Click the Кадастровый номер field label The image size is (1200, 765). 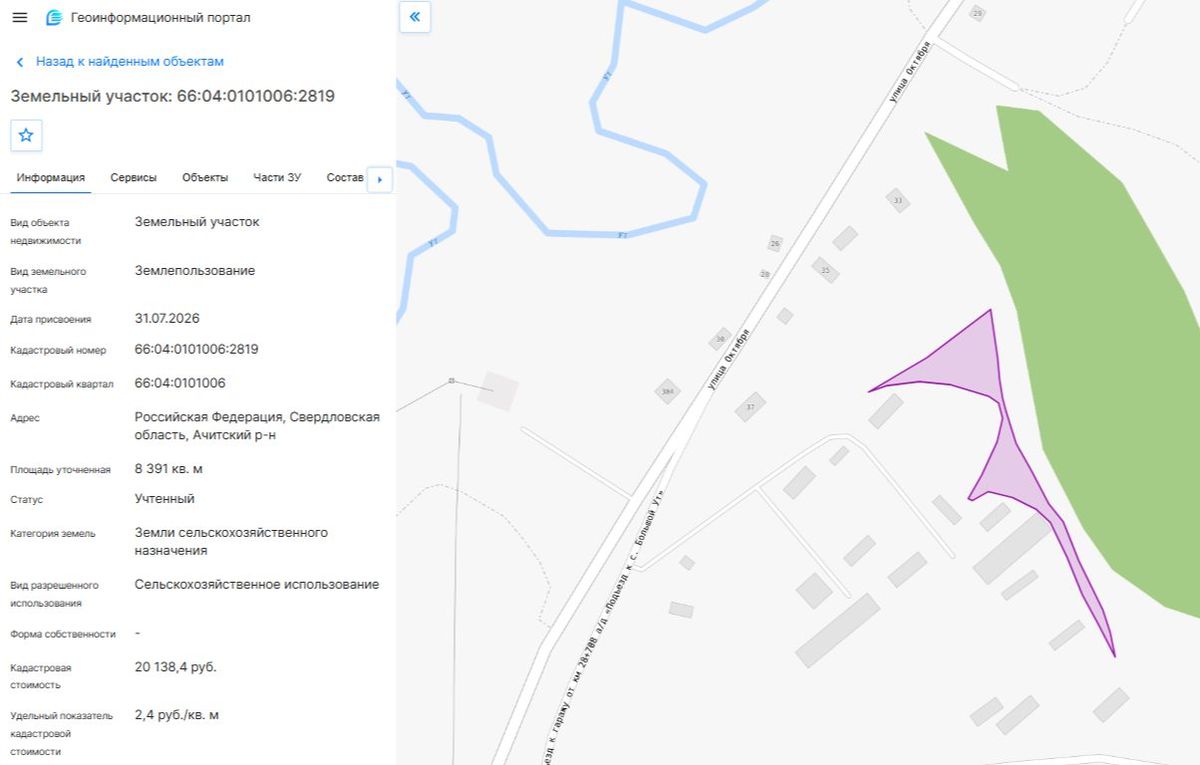click(x=58, y=351)
